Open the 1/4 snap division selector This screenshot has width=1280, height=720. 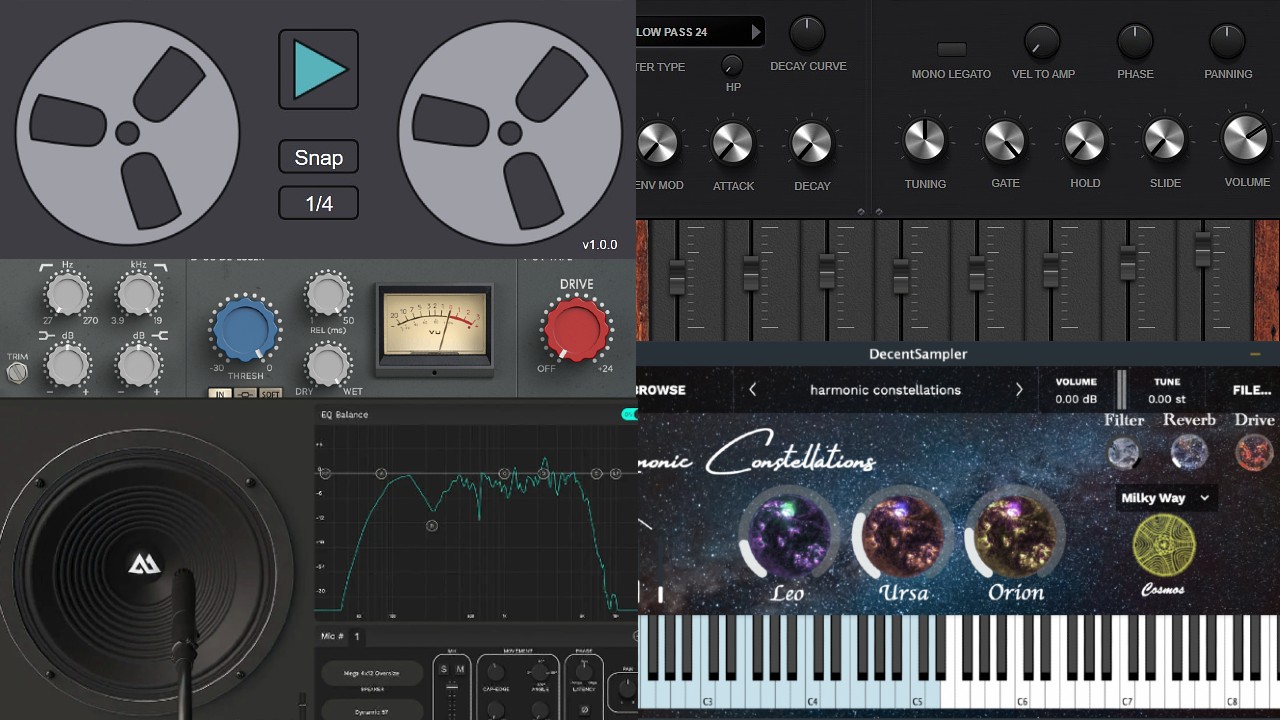pos(319,203)
